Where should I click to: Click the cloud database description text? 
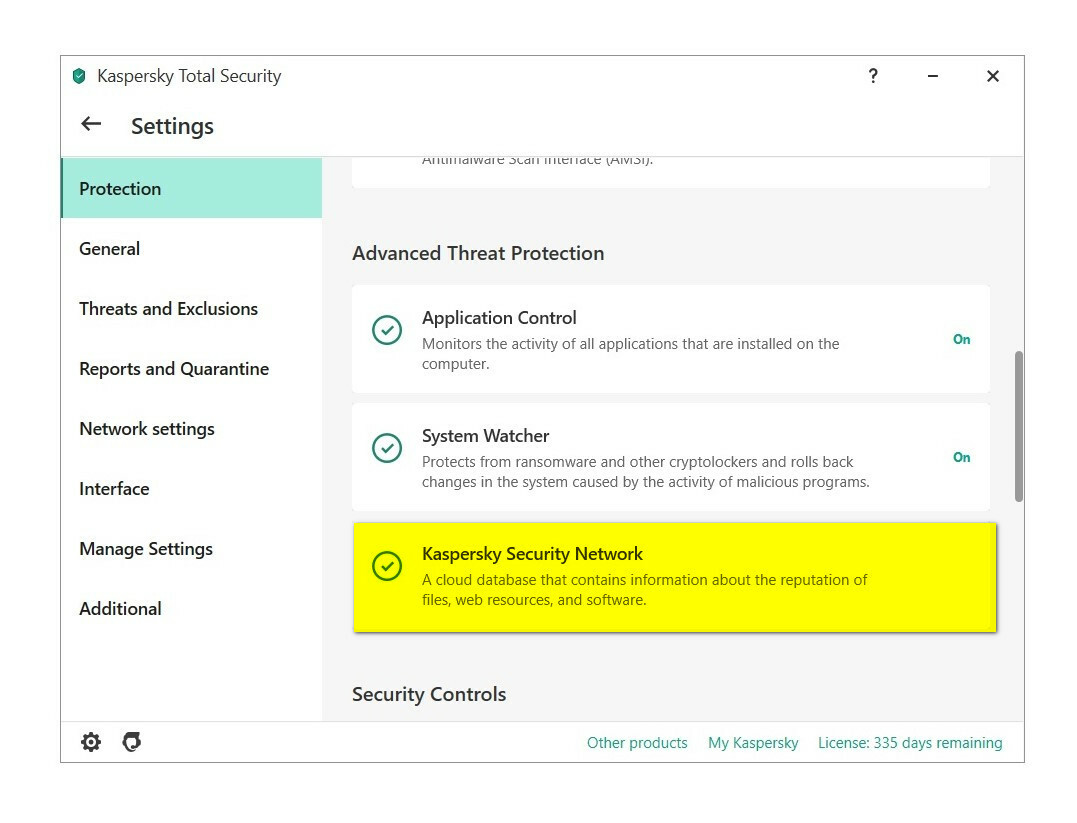(x=644, y=590)
